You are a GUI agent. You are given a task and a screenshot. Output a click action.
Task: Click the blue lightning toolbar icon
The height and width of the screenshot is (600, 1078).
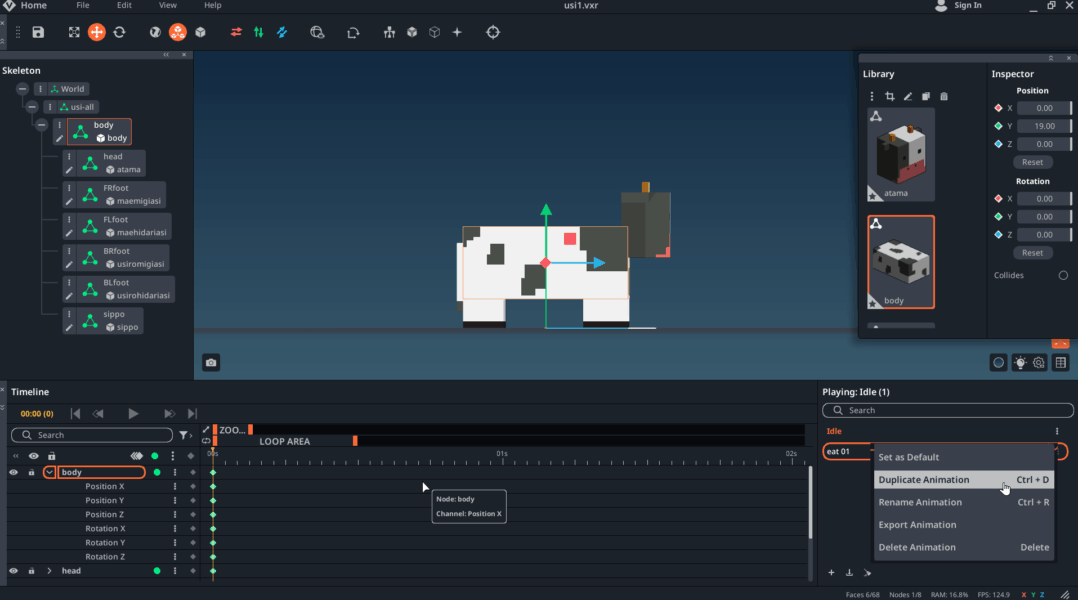pyautogui.click(x=282, y=32)
